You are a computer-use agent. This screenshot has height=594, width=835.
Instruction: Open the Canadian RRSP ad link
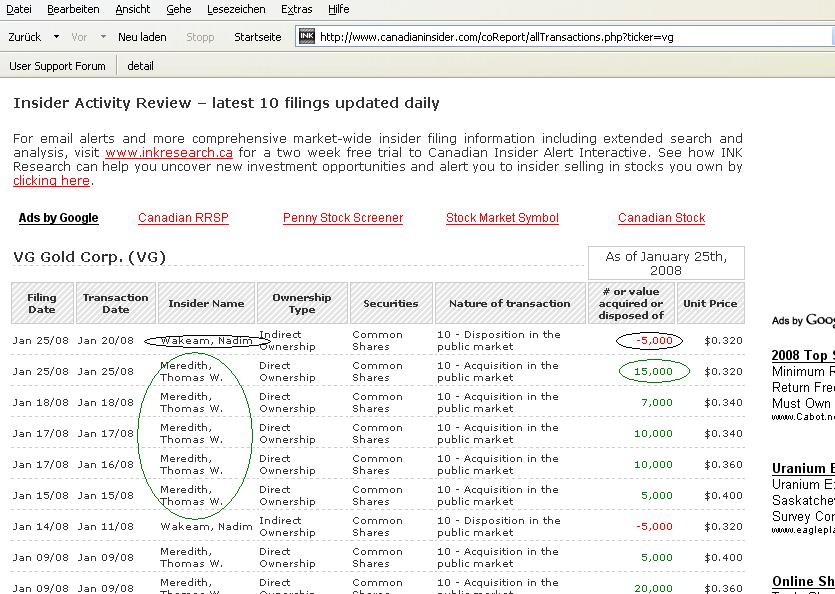183,218
